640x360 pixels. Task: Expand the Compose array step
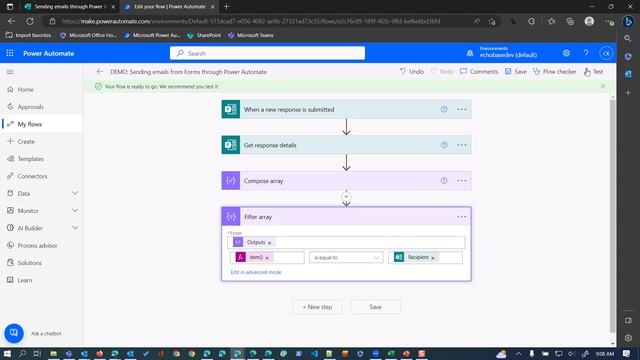tap(346, 181)
